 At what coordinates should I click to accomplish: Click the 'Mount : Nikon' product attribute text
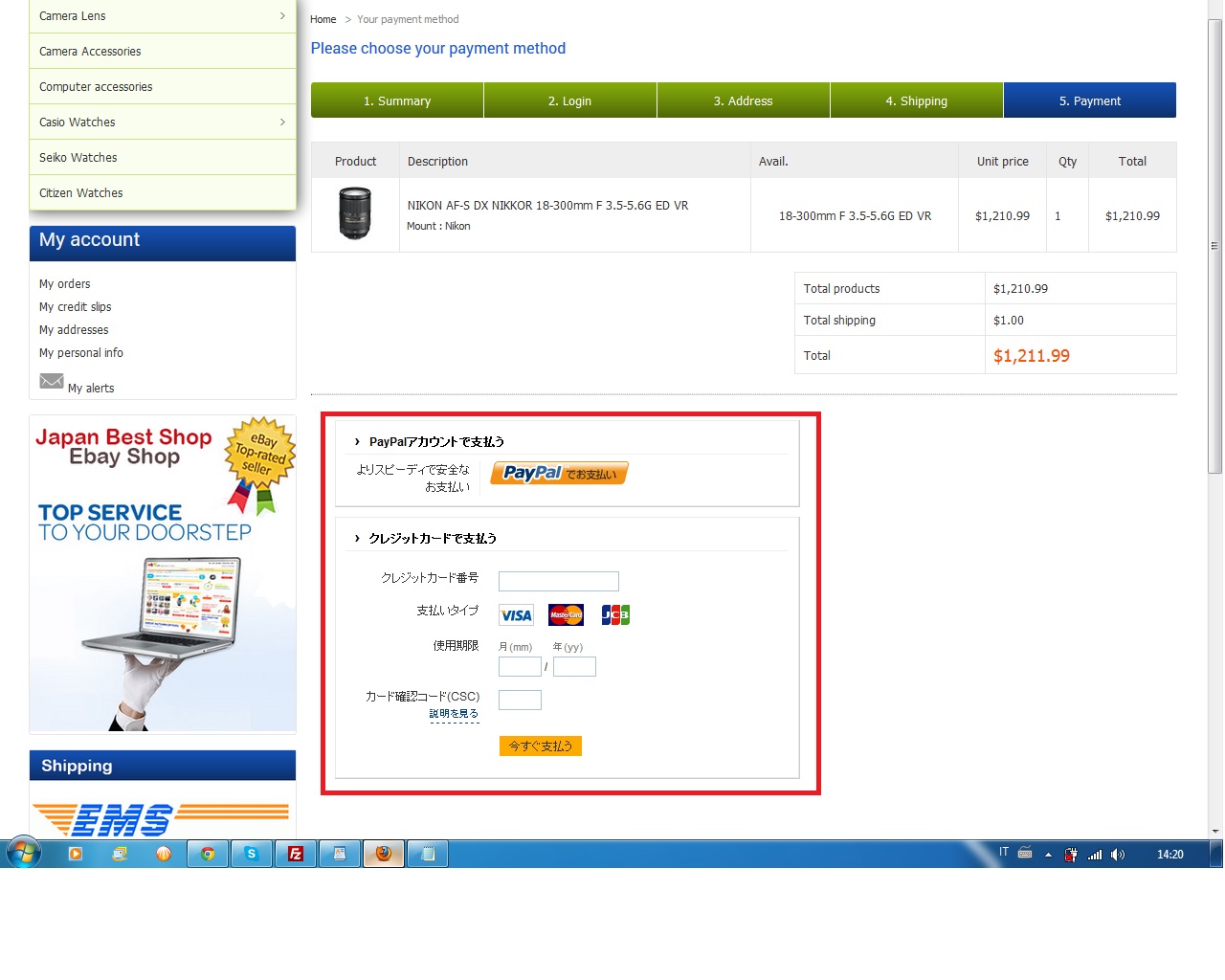pos(438,227)
